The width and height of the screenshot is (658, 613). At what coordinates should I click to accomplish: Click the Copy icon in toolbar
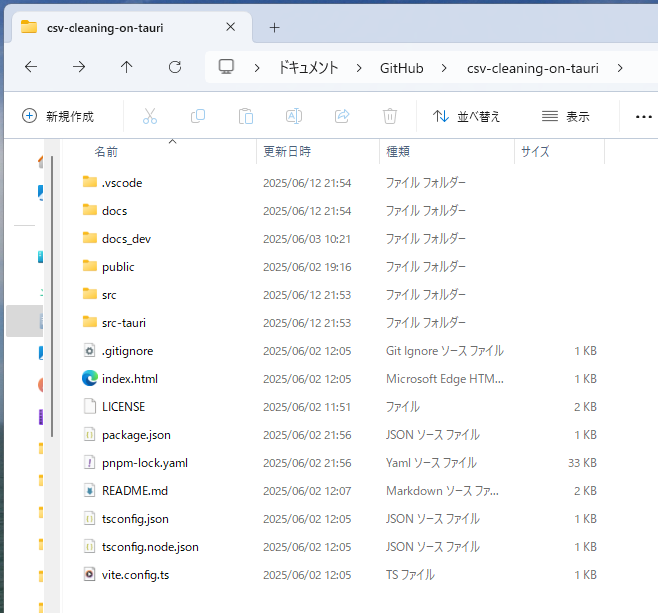pos(198,116)
